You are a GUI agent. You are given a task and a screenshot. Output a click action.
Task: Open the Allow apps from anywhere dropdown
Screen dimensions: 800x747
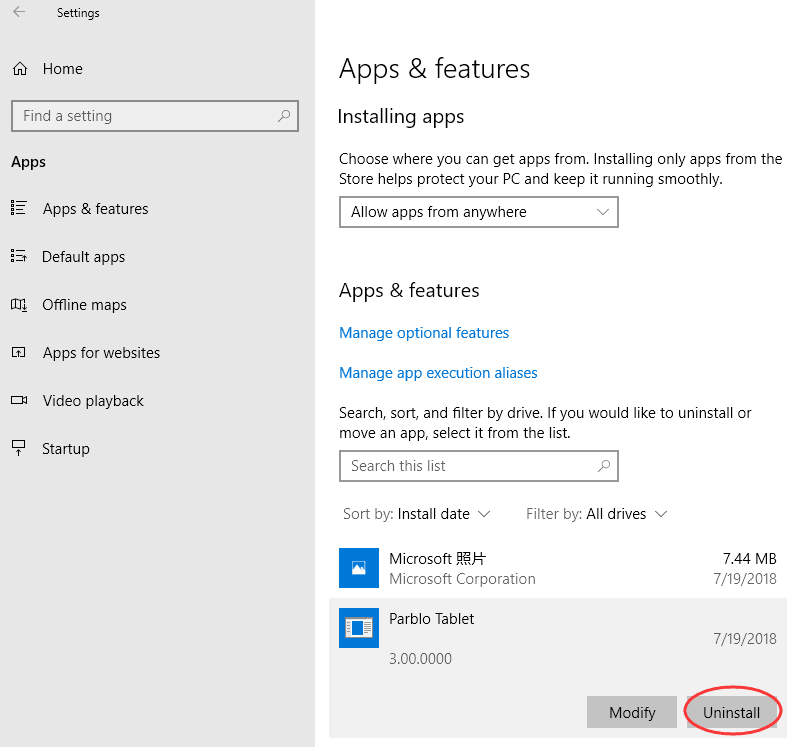click(x=479, y=212)
